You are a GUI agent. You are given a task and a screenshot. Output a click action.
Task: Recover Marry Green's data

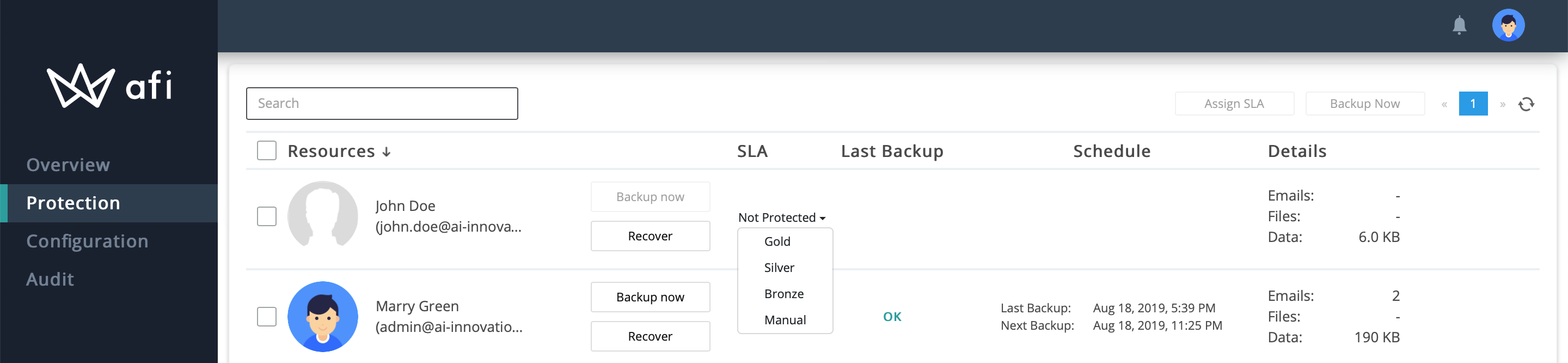click(x=650, y=336)
